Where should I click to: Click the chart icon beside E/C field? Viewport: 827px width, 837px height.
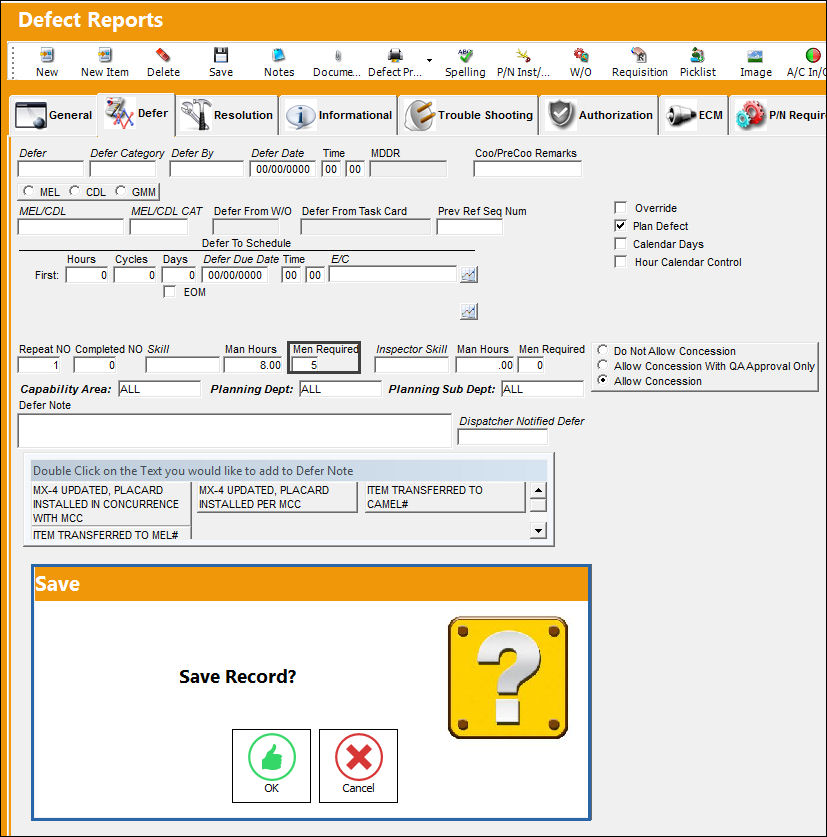pyautogui.click(x=469, y=275)
